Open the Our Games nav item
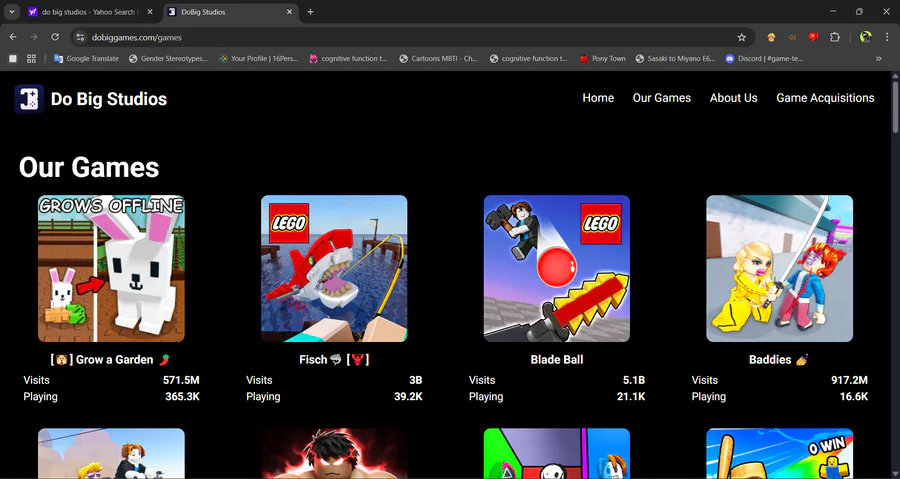Image resolution: width=900 pixels, height=479 pixels. tap(662, 98)
